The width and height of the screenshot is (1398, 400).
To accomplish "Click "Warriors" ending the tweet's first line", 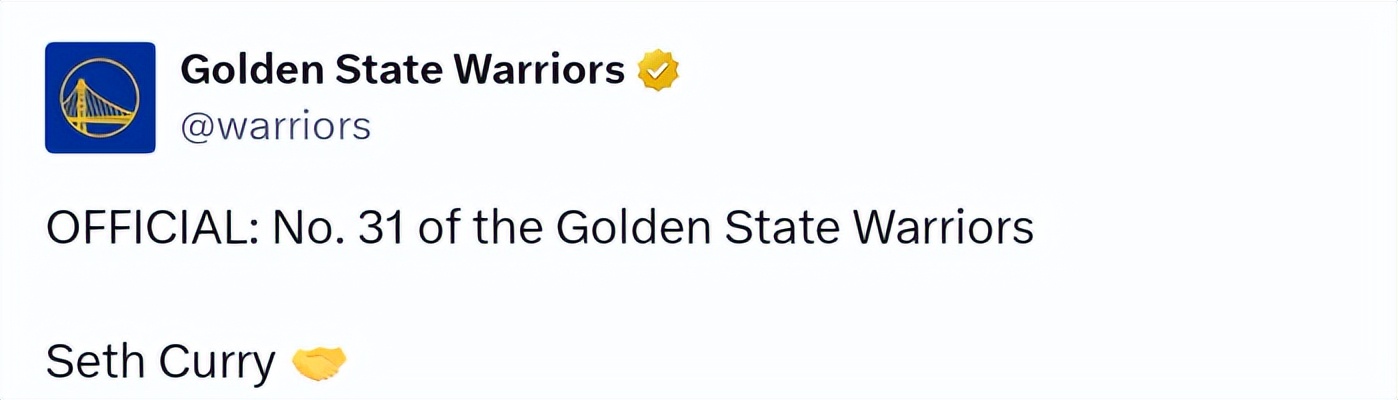I will [943, 228].
